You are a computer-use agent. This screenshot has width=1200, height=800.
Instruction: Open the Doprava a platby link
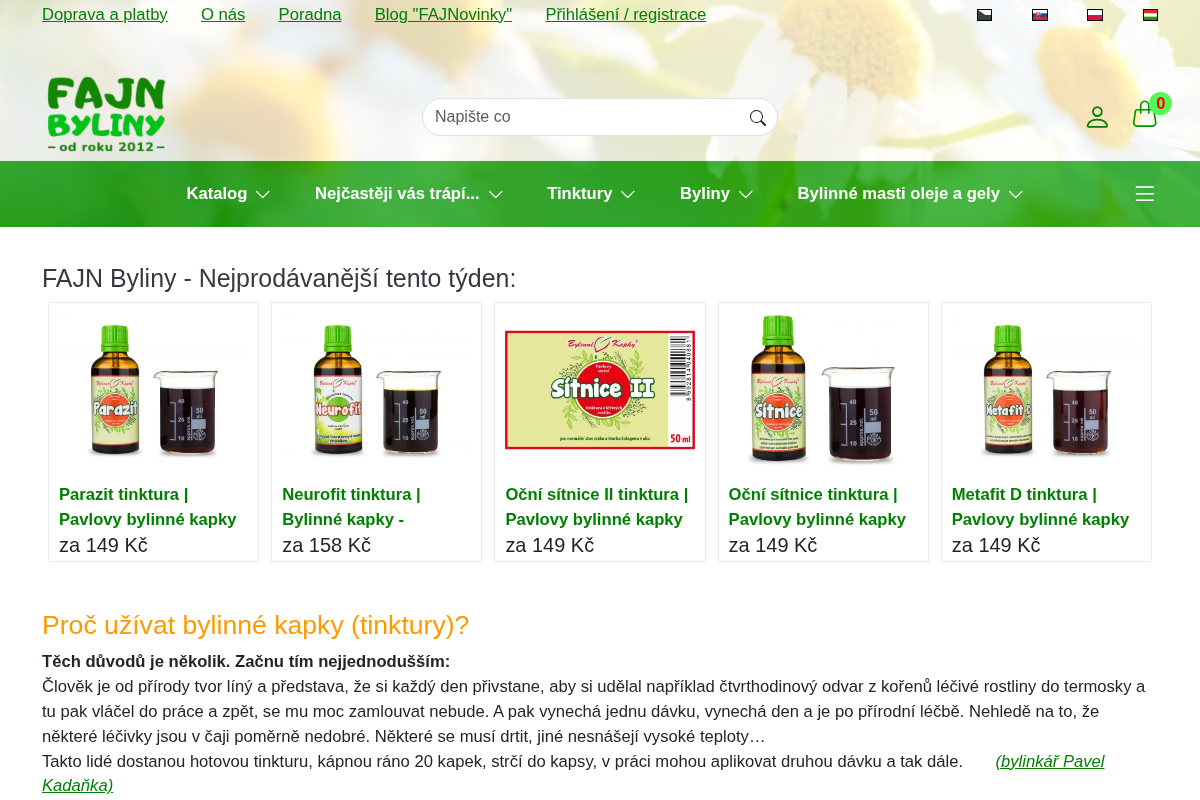click(x=105, y=15)
